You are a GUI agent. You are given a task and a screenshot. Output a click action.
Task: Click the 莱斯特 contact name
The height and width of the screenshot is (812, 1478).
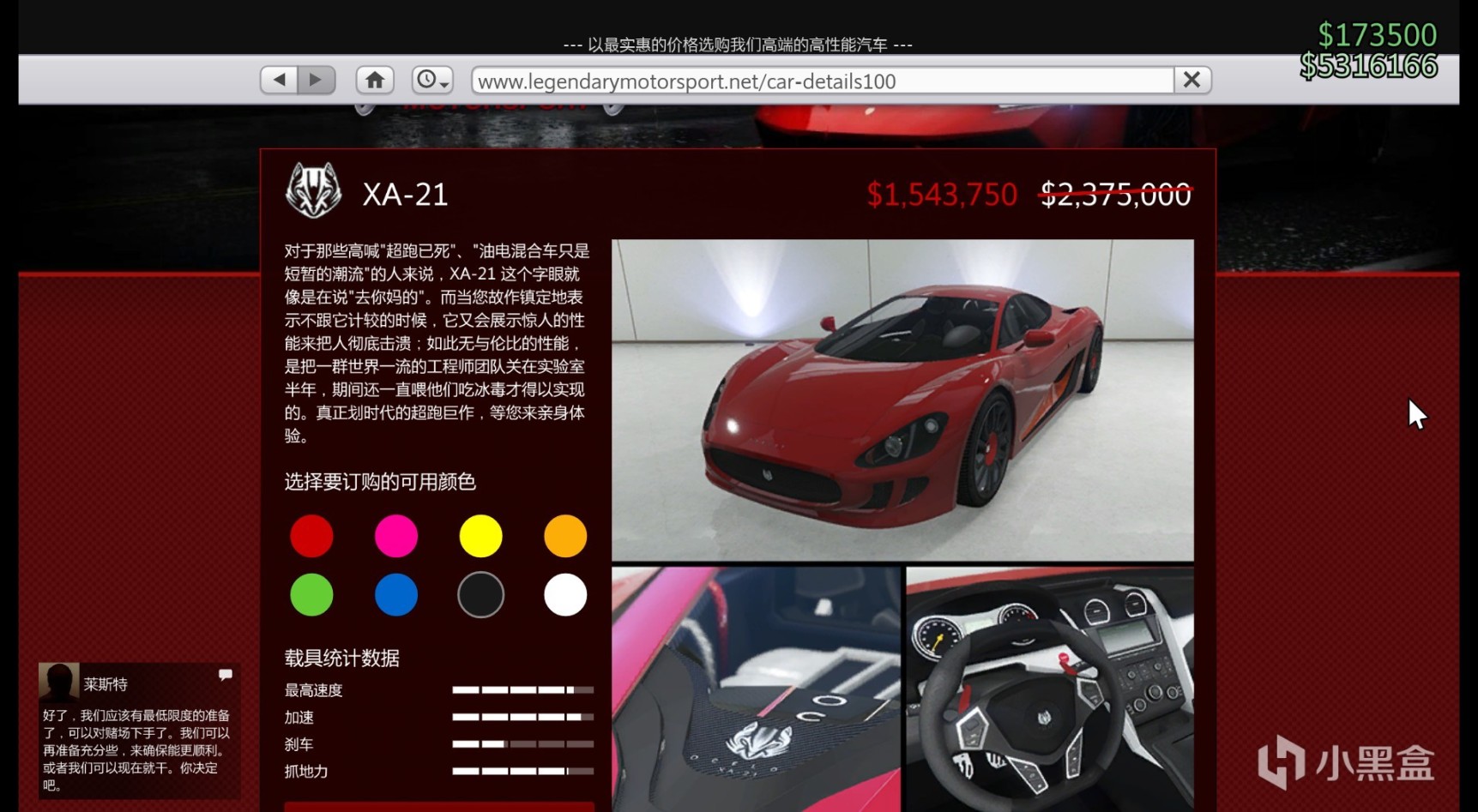tap(106, 684)
